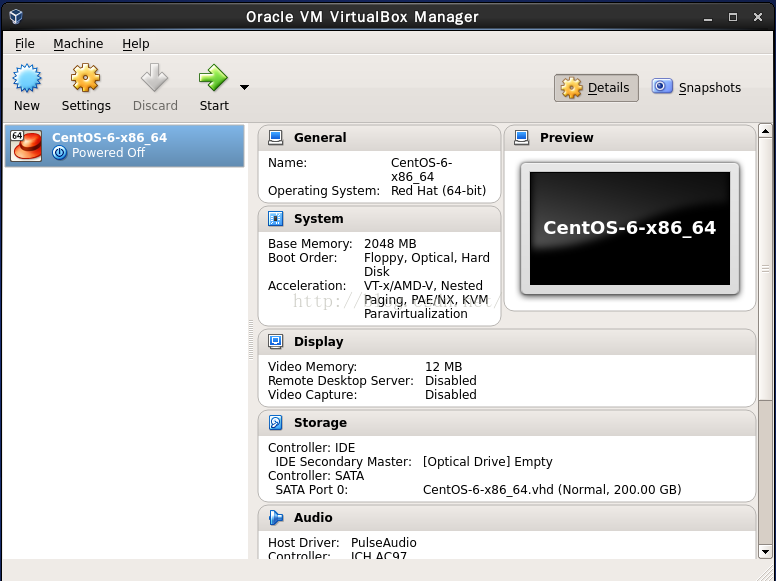This screenshot has width=776, height=581.
Task: Open the File menu
Action: click(x=25, y=44)
